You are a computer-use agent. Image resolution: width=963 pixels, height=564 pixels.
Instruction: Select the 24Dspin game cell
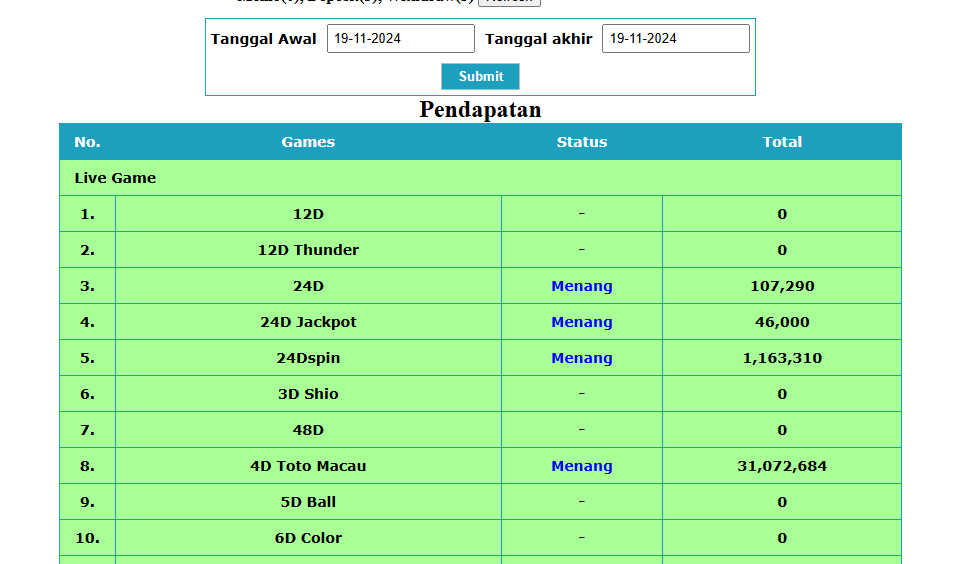pos(308,358)
